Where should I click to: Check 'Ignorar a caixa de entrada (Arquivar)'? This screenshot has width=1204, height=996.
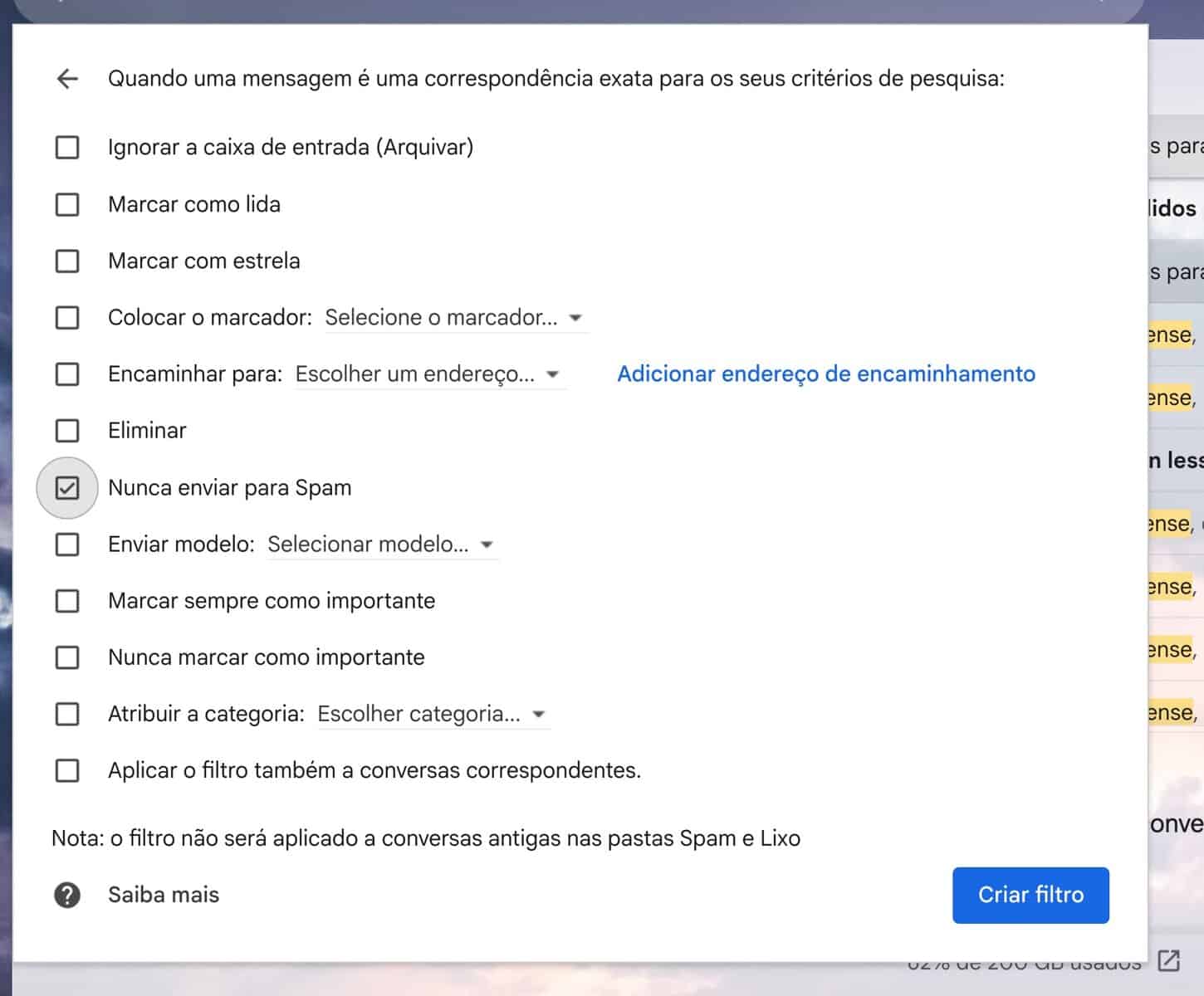click(x=67, y=148)
